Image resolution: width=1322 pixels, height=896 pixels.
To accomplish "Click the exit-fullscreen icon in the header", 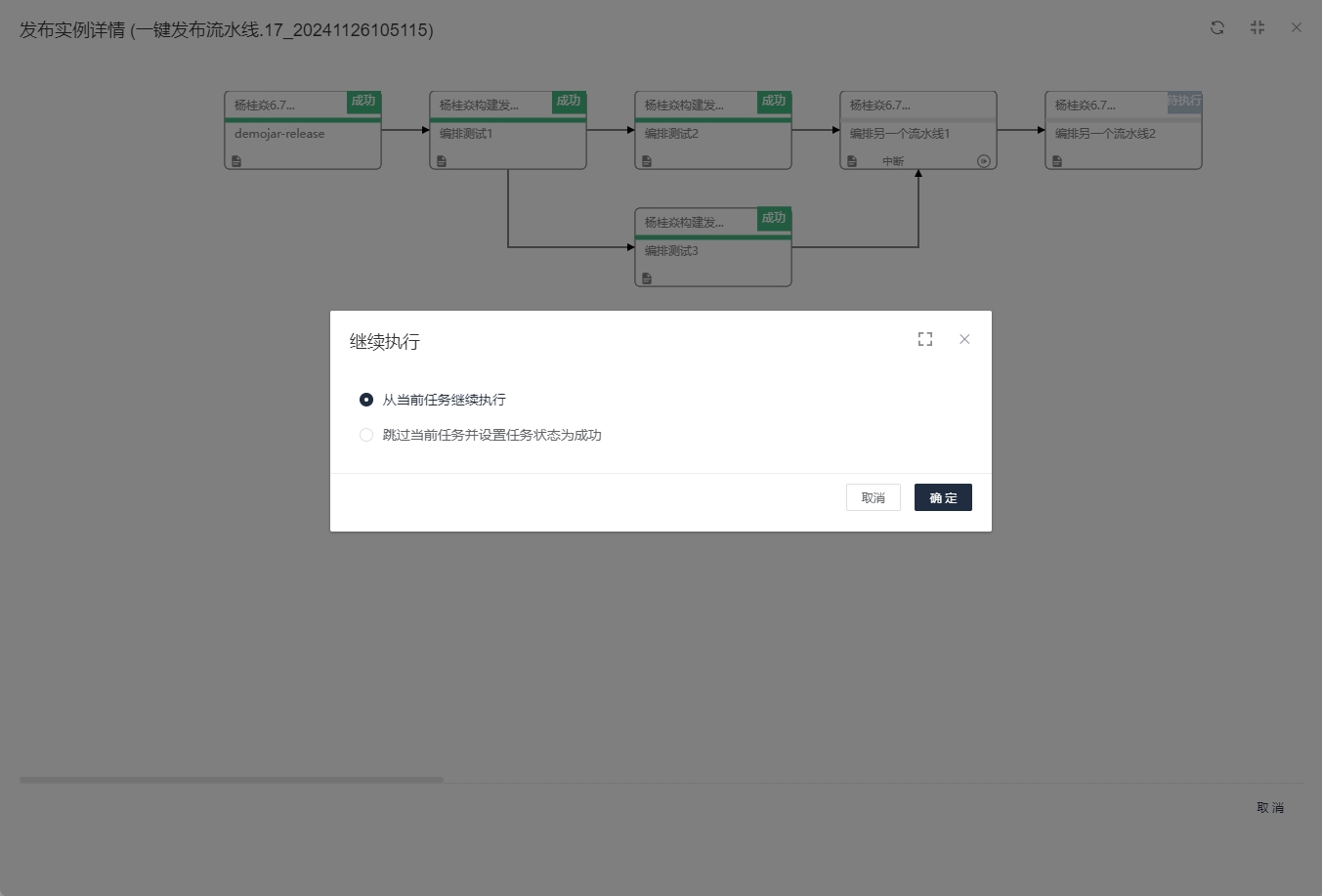I will [x=1258, y=27].
